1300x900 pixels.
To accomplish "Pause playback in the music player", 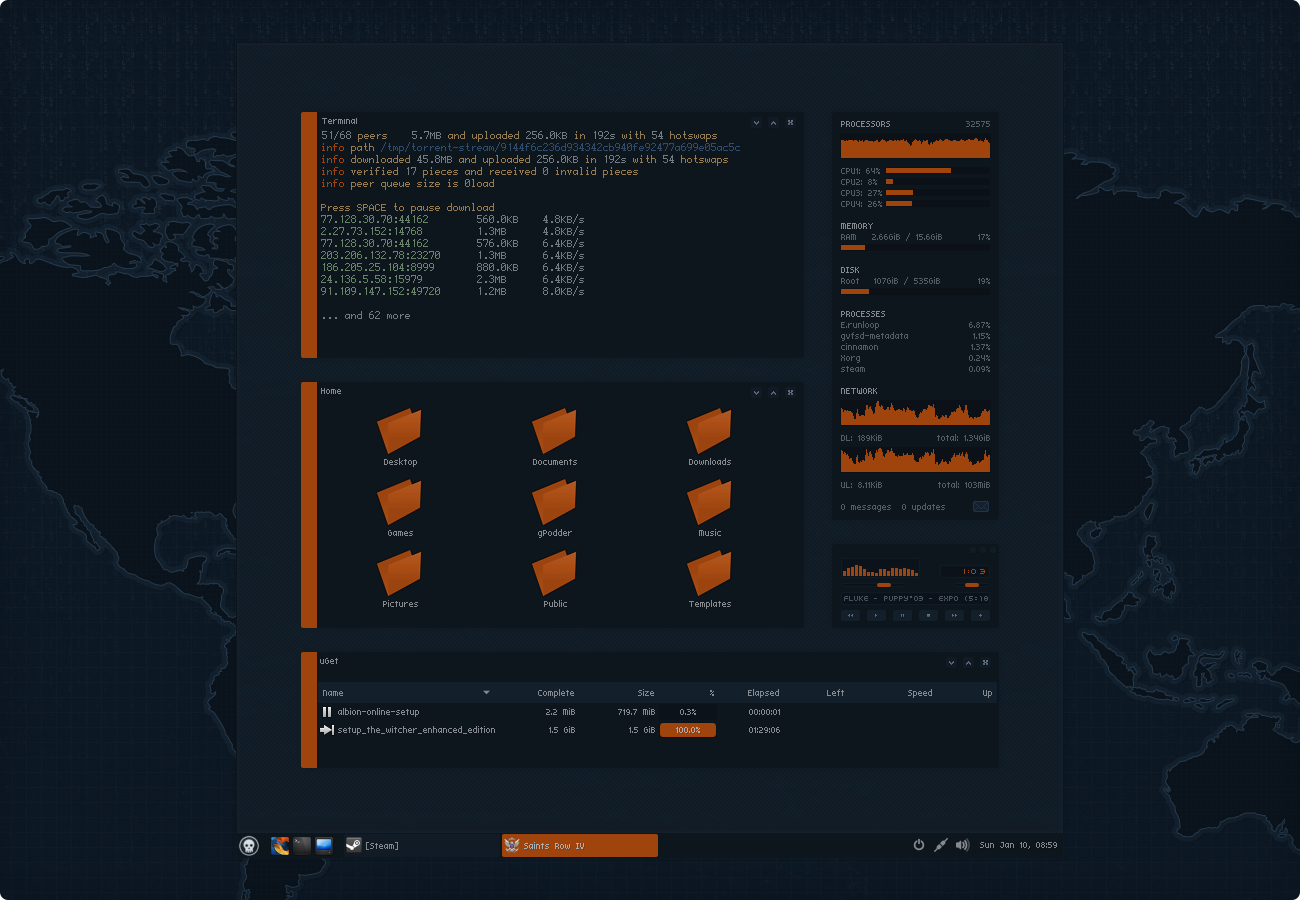I will [x=903, y=616].
